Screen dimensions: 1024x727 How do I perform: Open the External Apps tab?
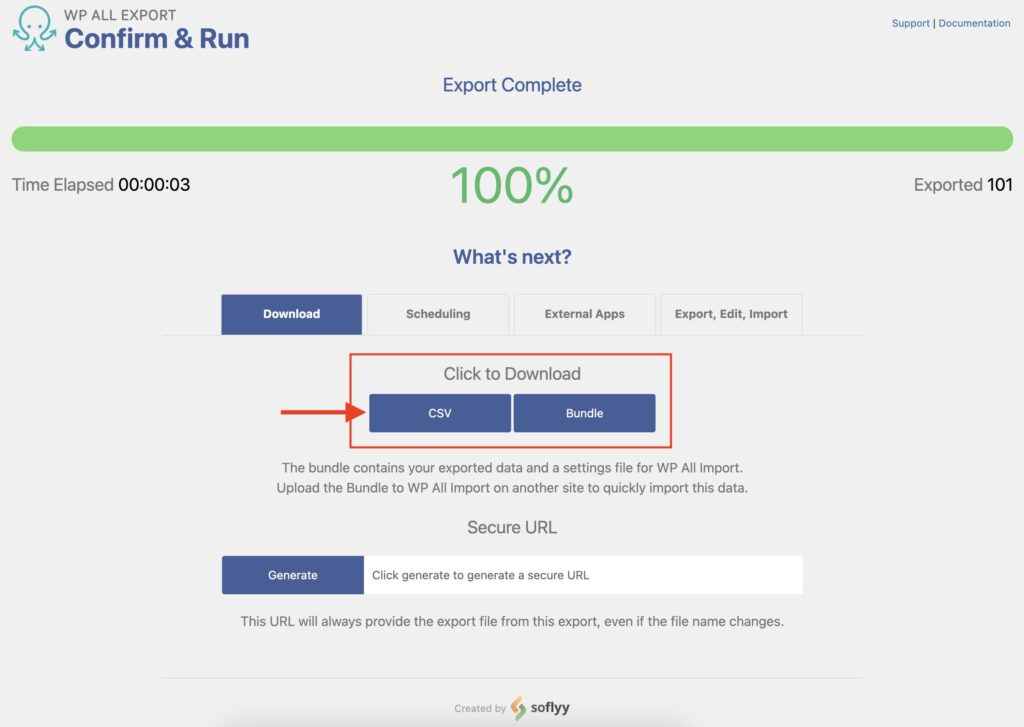[584, 314]
